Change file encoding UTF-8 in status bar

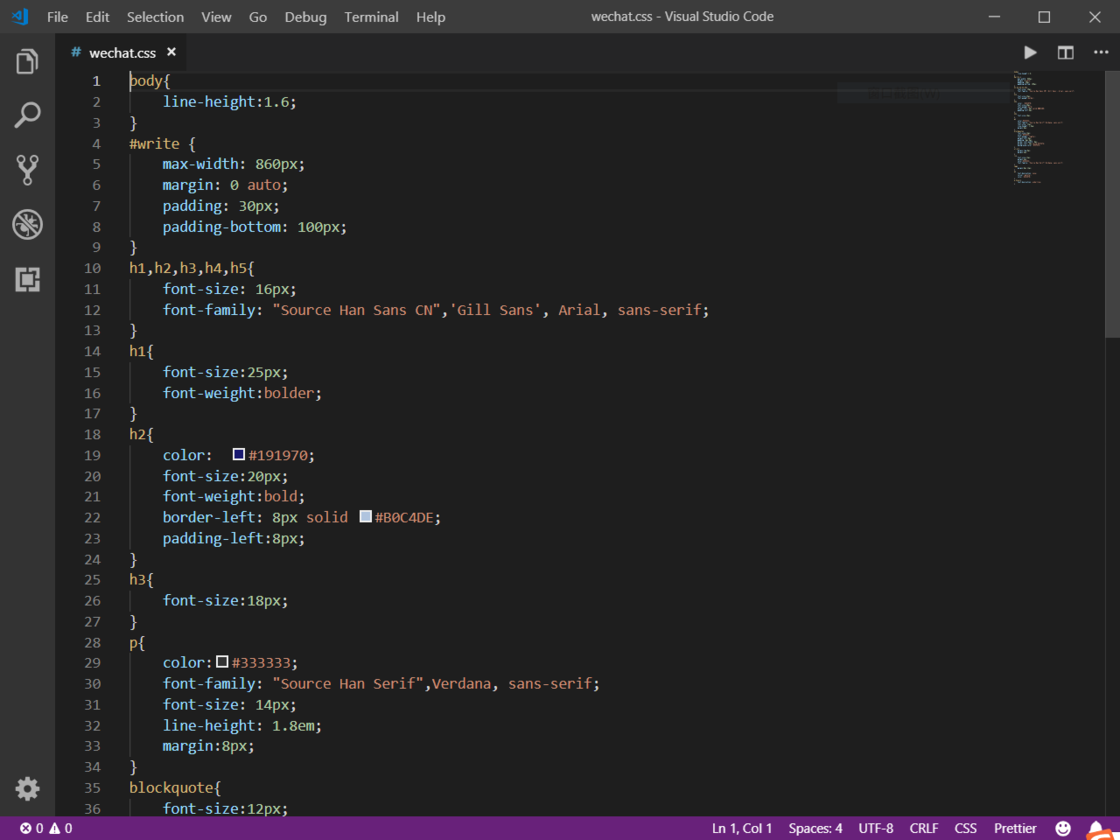click(x=875, y=828)
